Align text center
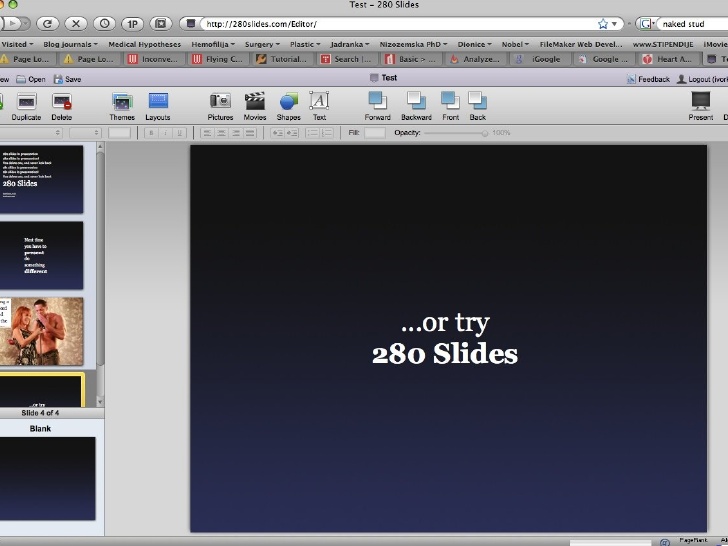Image resolution: width=728 pixels, height=546 pixels. (x=221, y=133)
